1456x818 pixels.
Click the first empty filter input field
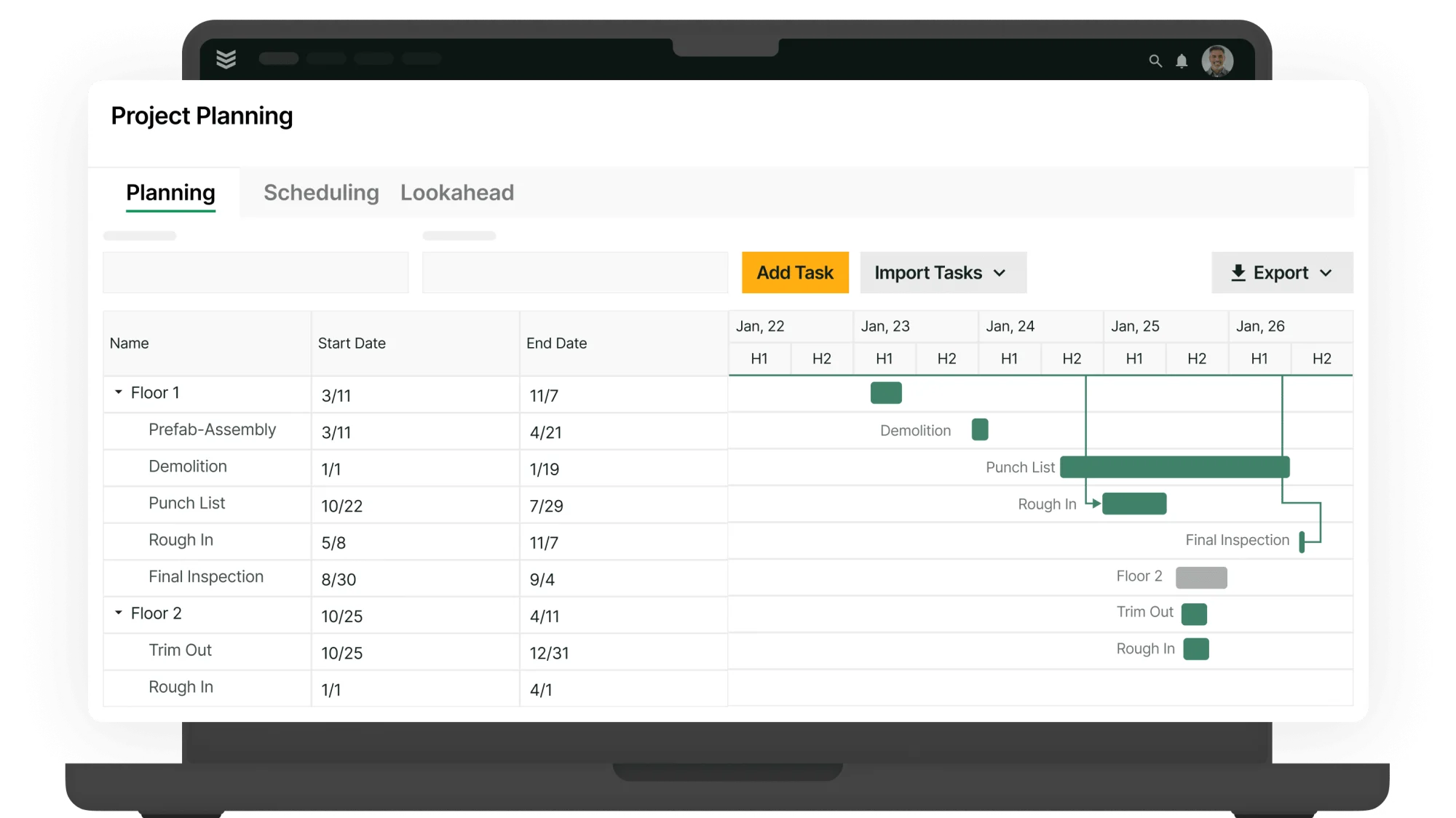(x=256, y=273)
